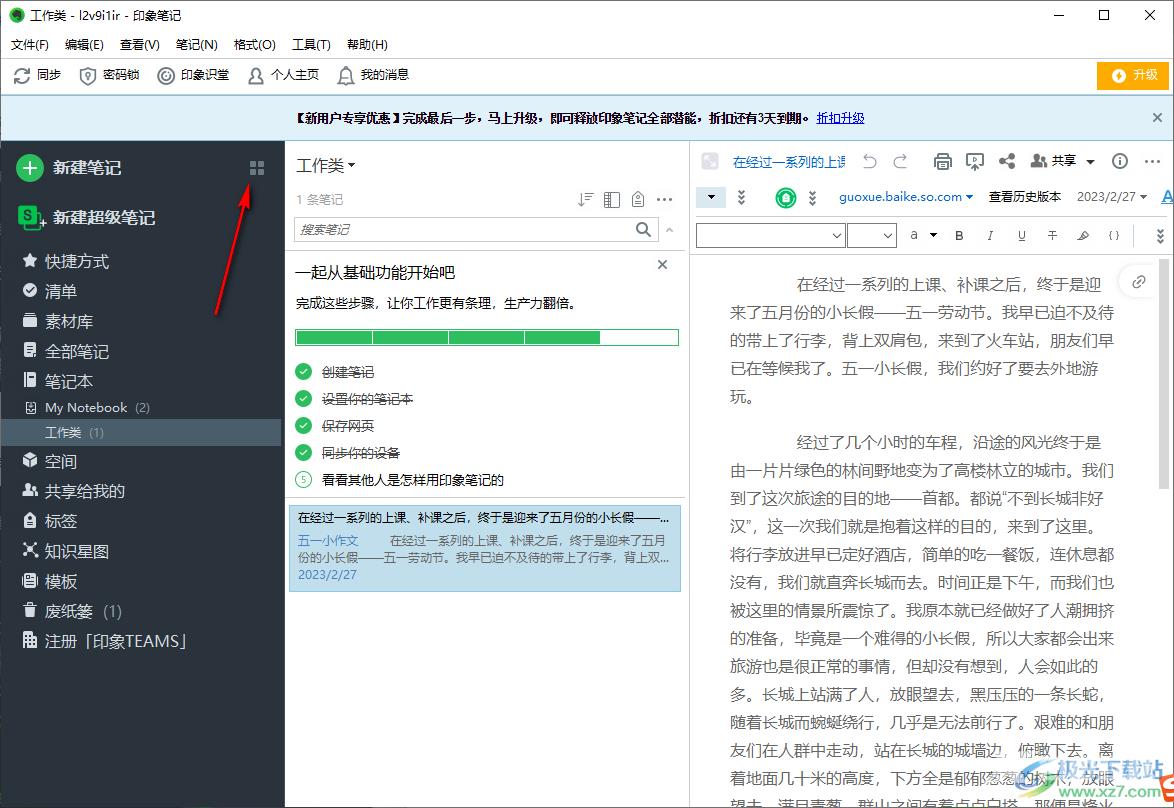Filter the note list by tag

pyautogui.click(x=638, y=199)
